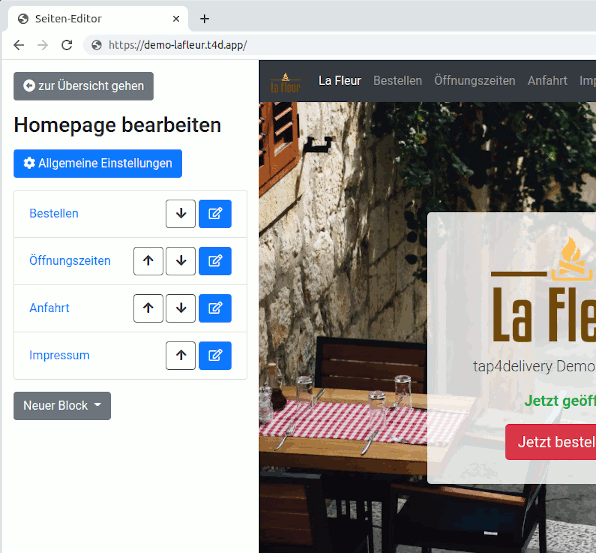
Task: Move Anfahrt block up
Action: pos(148,308)
